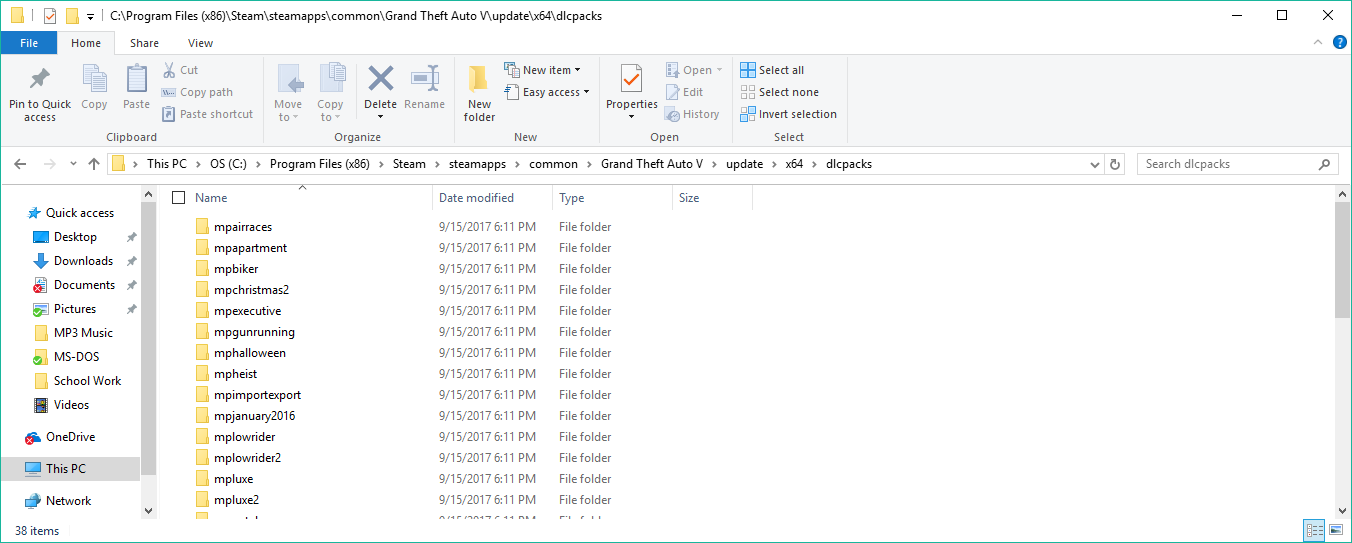Open the File menu
The image size is (1352, 543).
click(29, 43)
